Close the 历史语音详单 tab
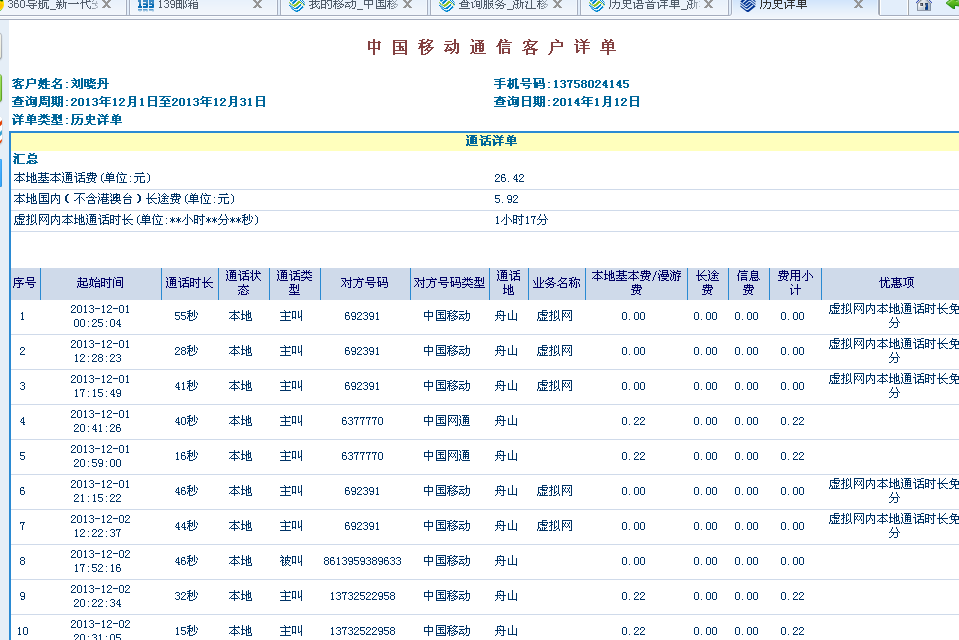 708,5
